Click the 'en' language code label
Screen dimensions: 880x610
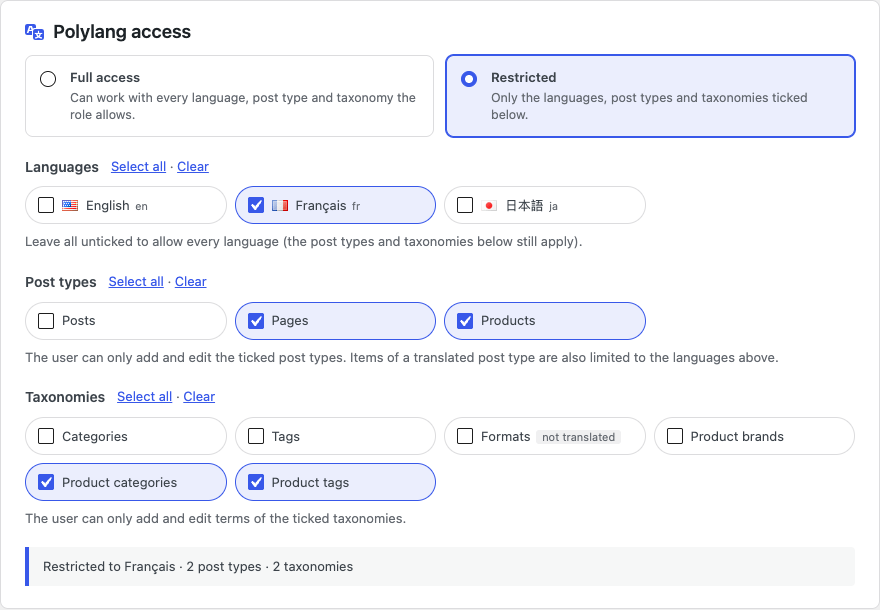141,207
